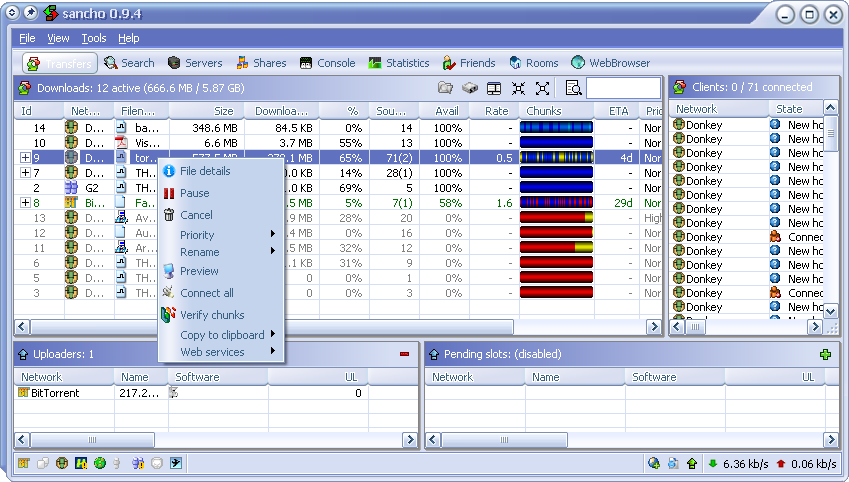
Task: Sort downloads by the Size column header
Action: point(204,111)
